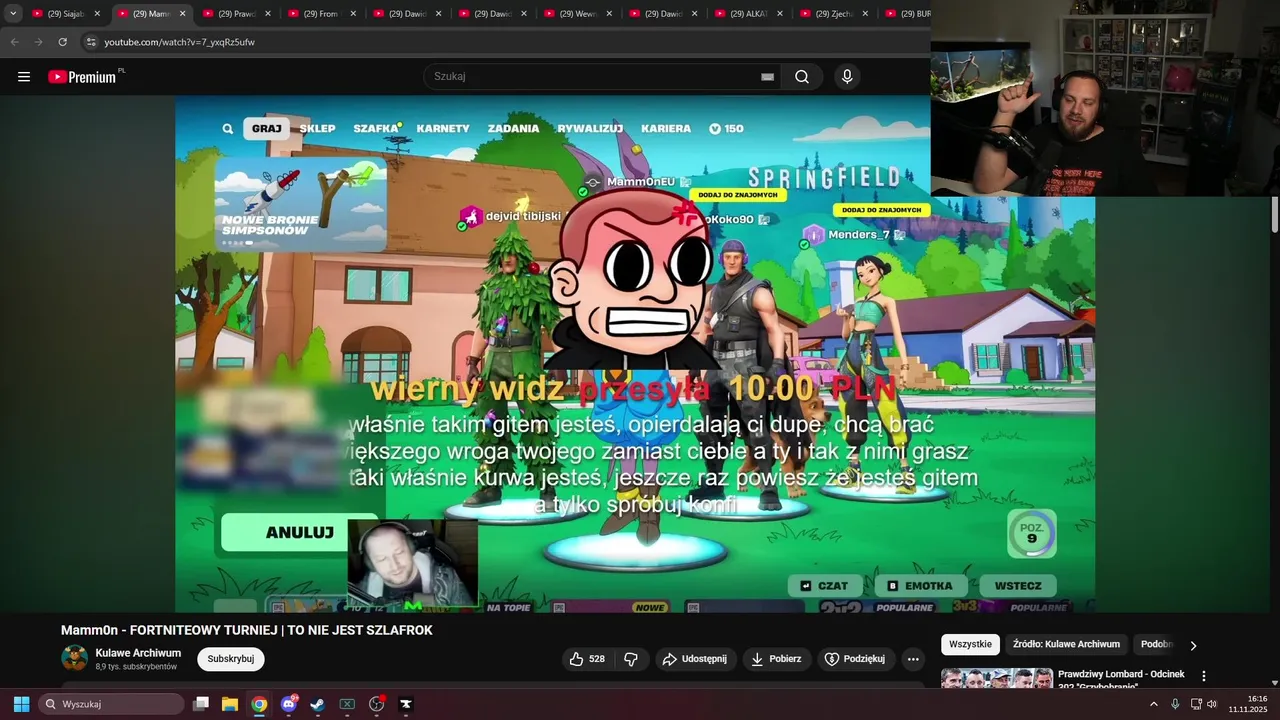Open the on-screen keyboard in search box
This screenshot has width=1280, height=720.
768,77
